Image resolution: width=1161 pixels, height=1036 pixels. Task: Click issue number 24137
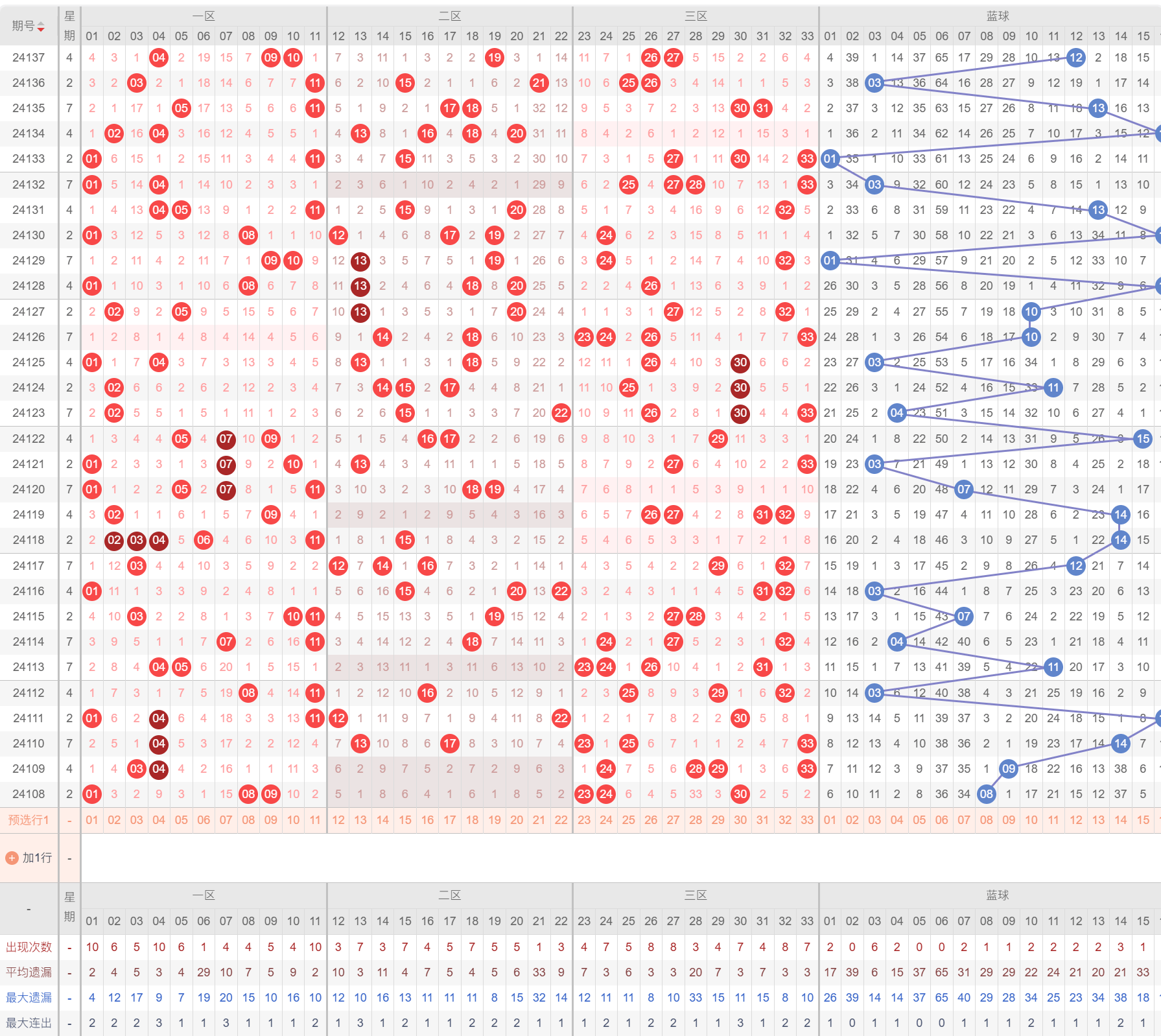tap(29, 58)
